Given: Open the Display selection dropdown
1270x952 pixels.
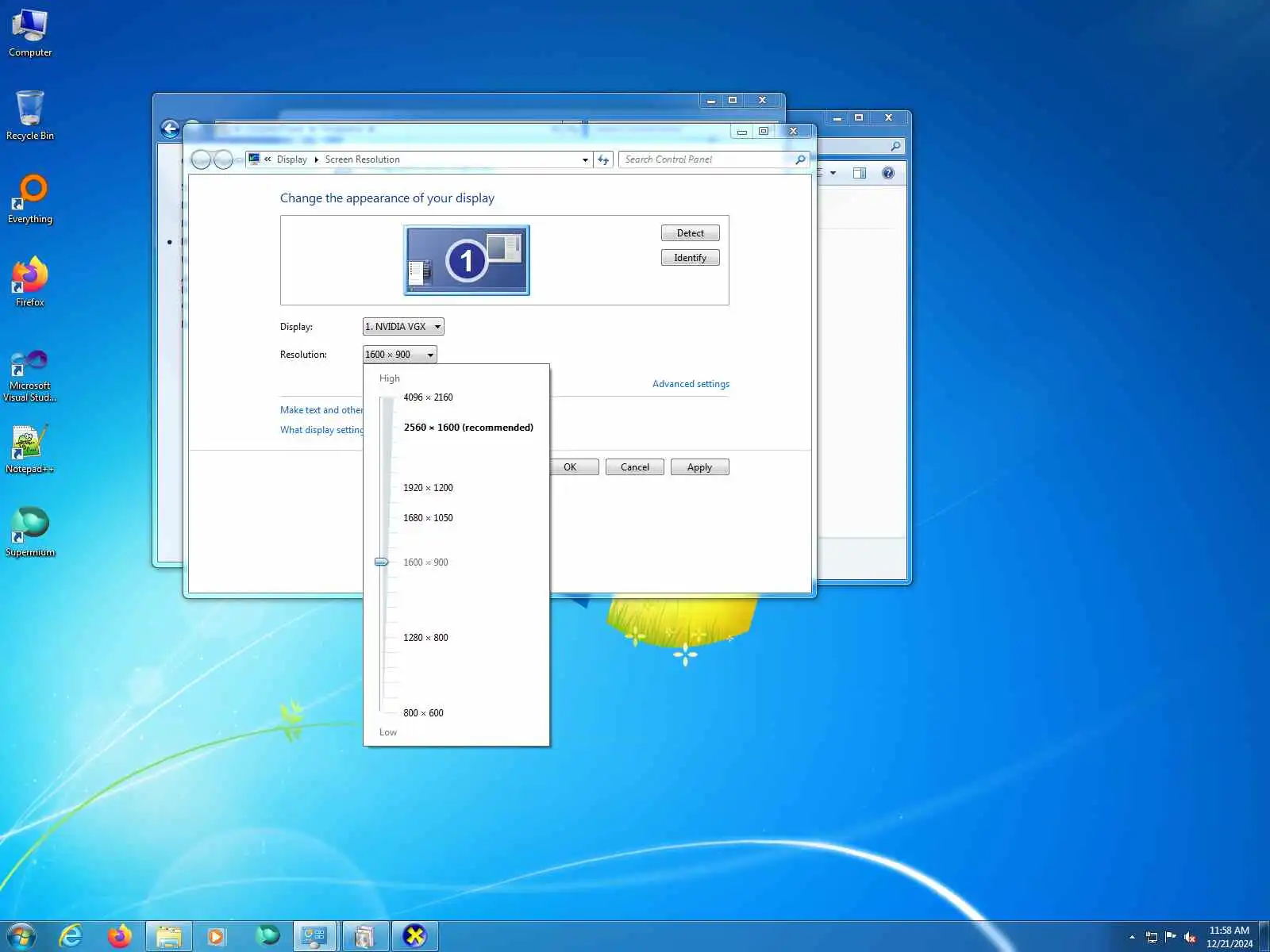Looking at the screenshot, I should pos(403,327).
